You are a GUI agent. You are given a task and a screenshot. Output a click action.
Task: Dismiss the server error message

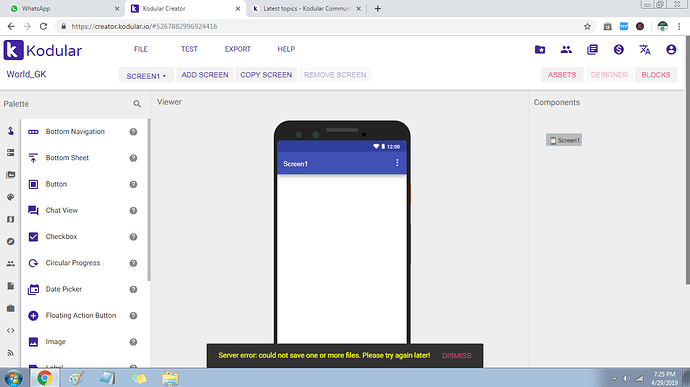point(456,356)
